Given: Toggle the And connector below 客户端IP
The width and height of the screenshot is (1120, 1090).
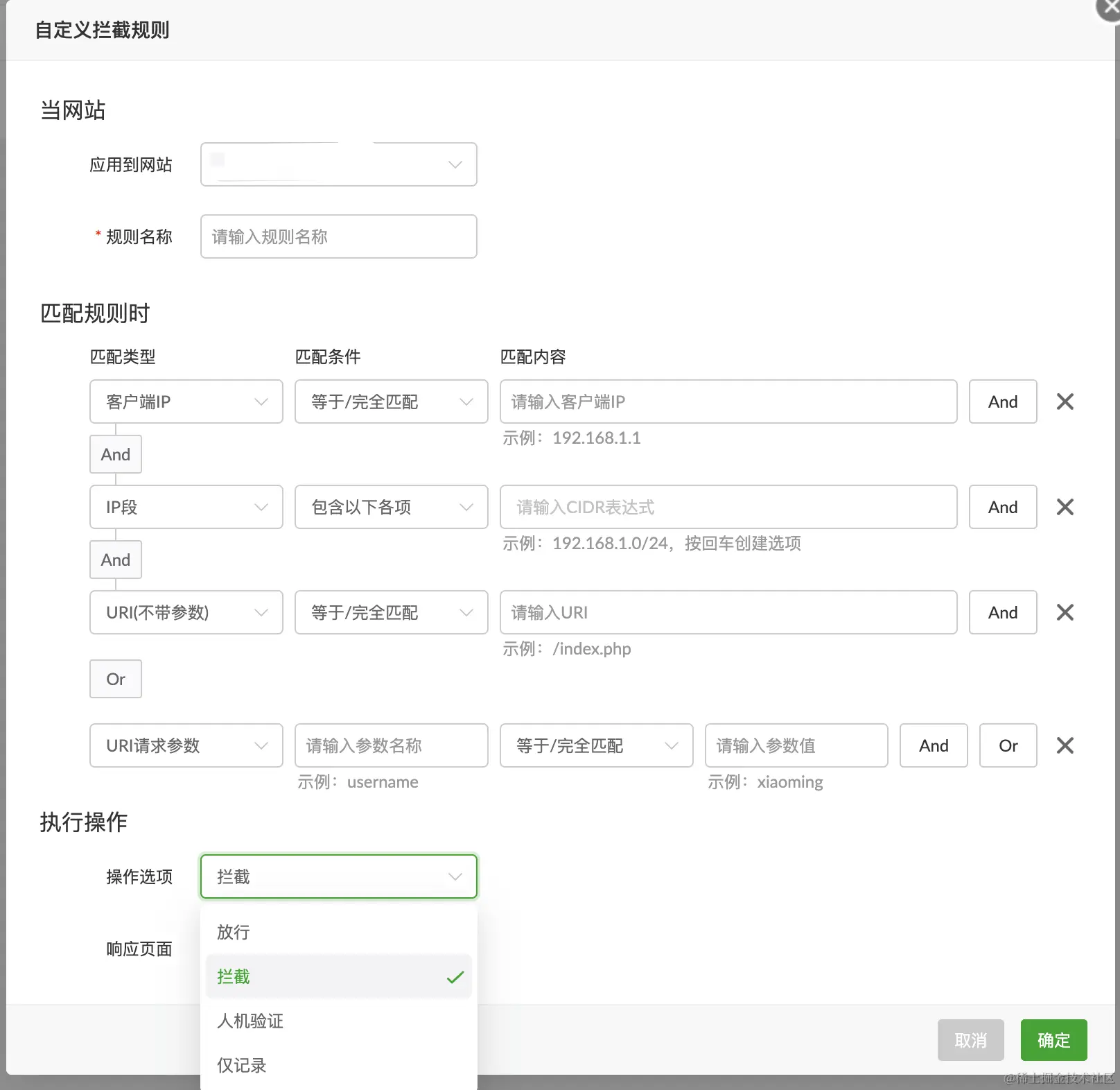Looking at the screenshot, I should 116,454.
